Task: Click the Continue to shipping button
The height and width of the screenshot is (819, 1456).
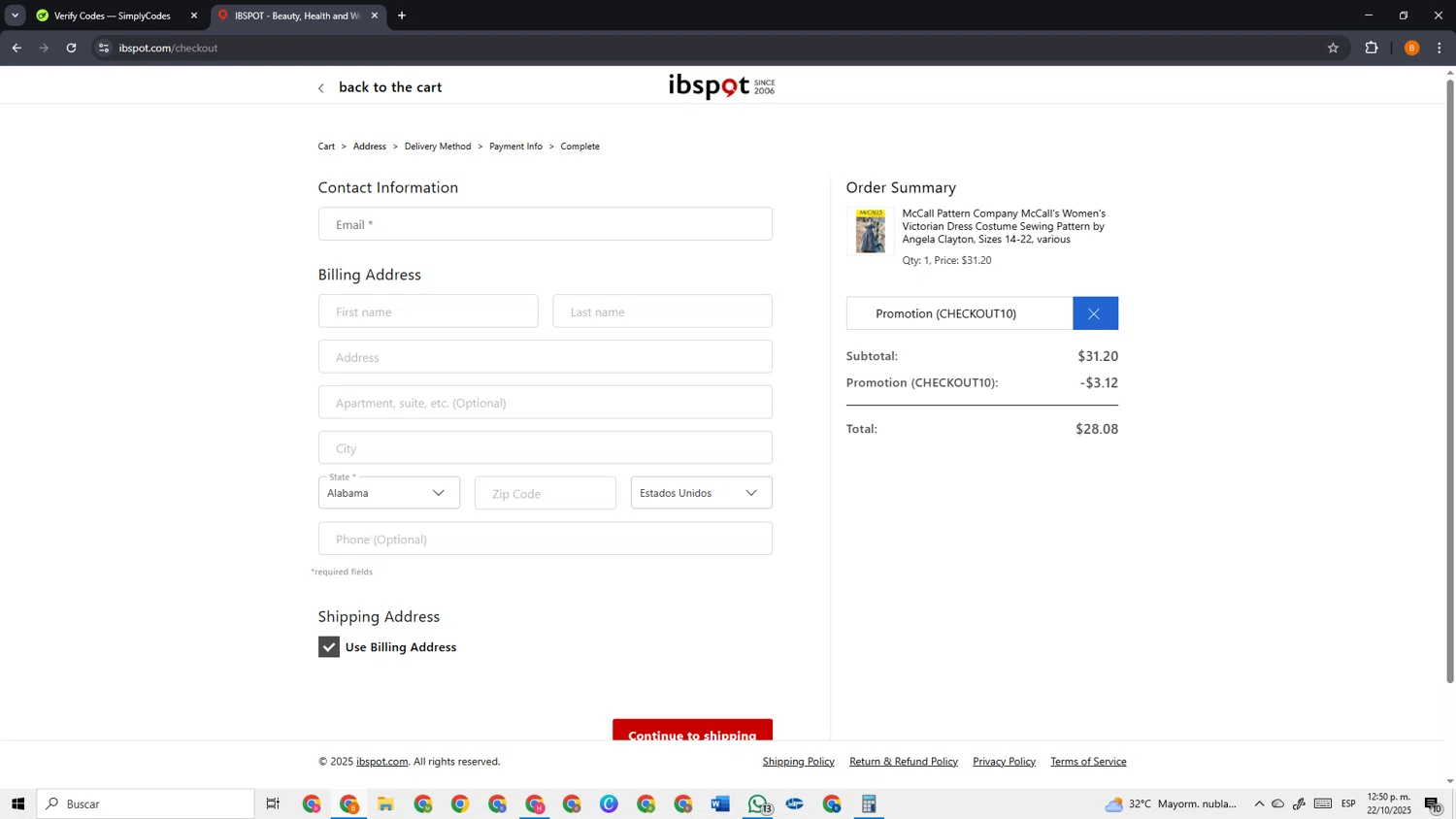Action: [692, 730]
